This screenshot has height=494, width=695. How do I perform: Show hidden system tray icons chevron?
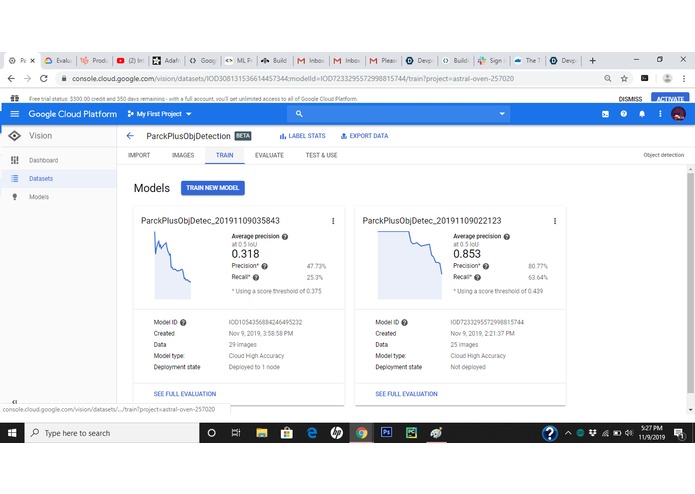tap(568, 433)
